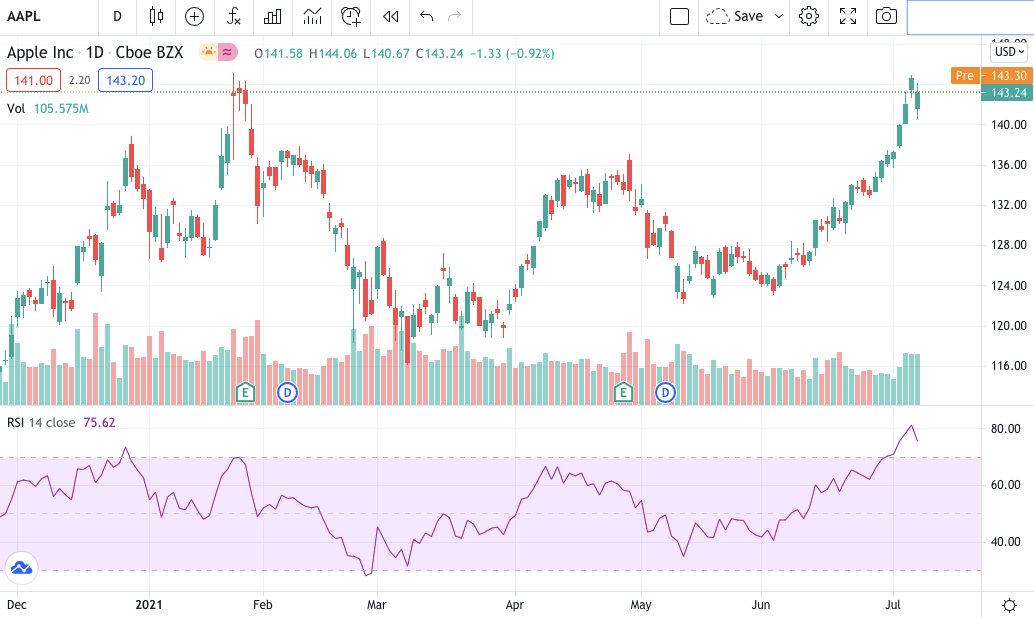This screenshot has width=1034, height=618.
Task: Click the late April earnings E marker
Action: click(623, 392)
